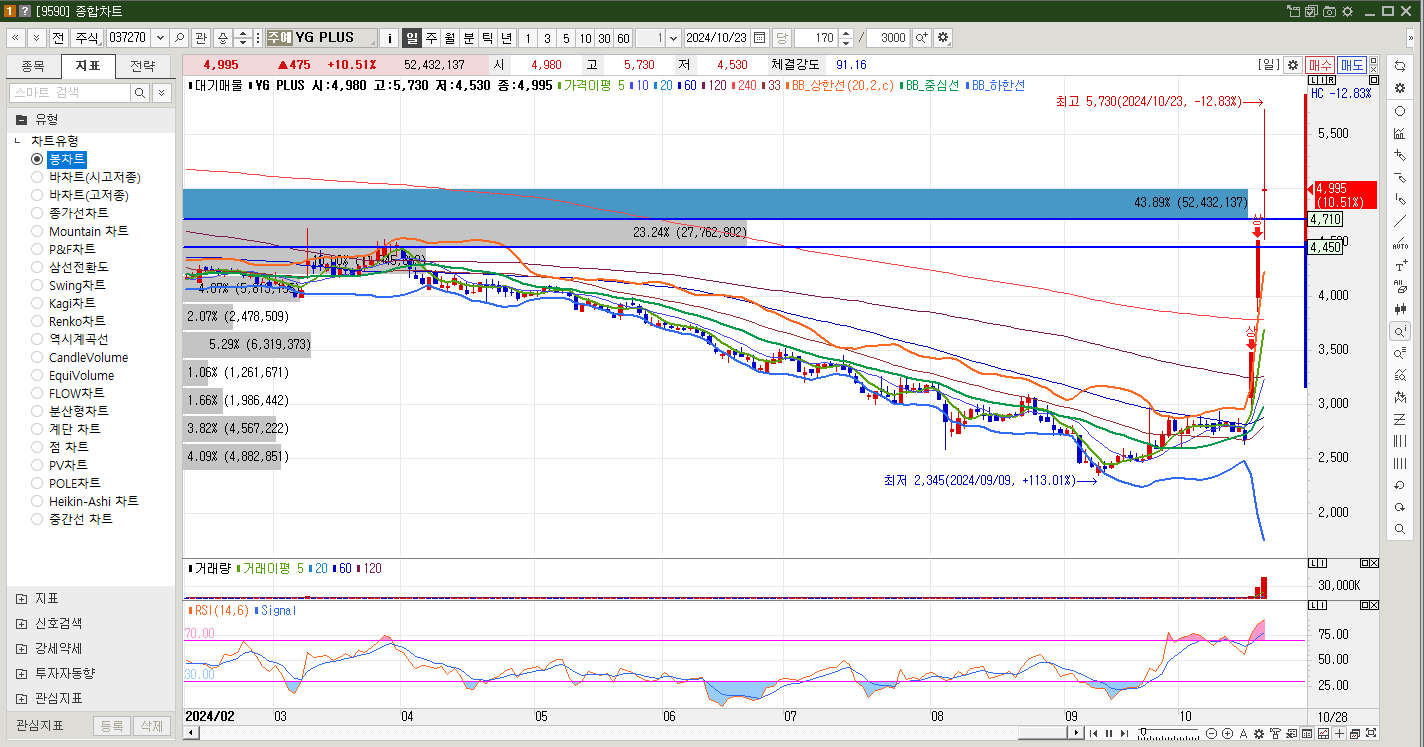
Task: Switch to the 종목 tab
Action: 33,67
